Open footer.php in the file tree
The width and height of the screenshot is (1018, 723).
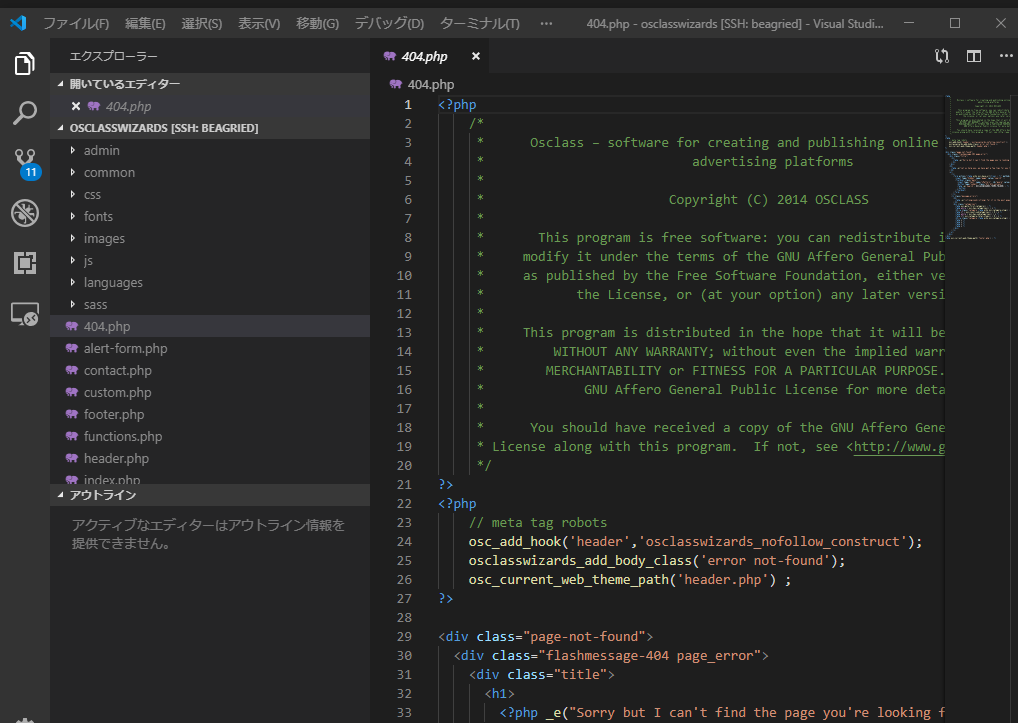210,415
